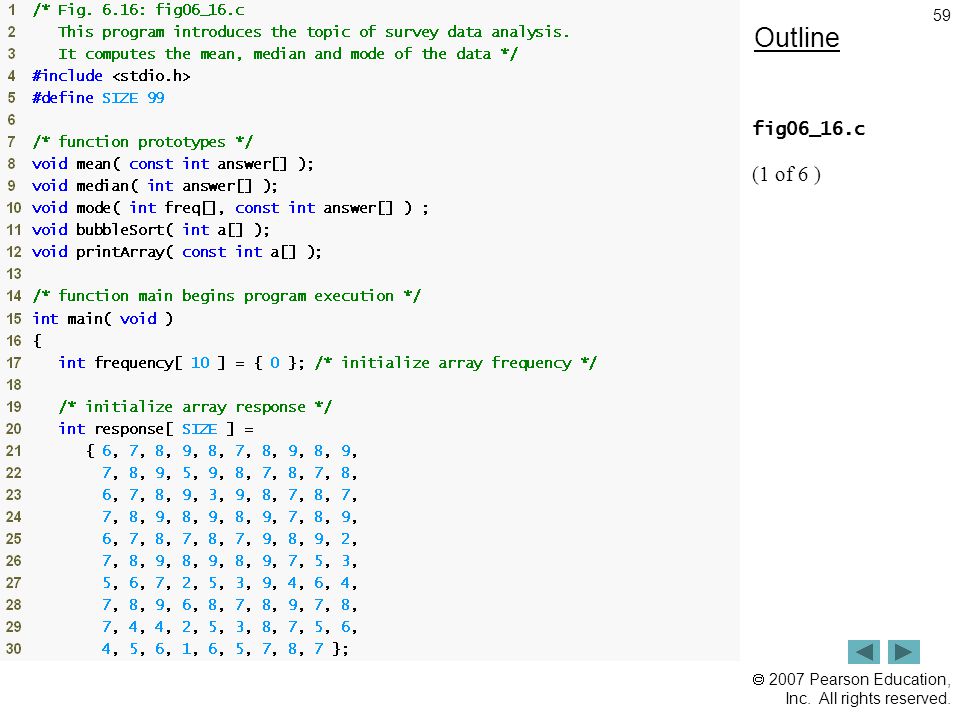The image size is (960, 720).
Task: Go to the next slide arrow
Action: tap(904, 651)
